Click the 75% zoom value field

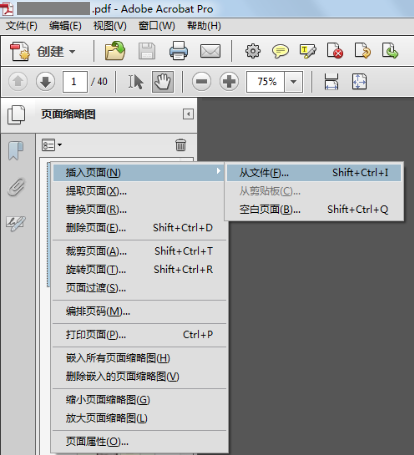tap(266, 81)
